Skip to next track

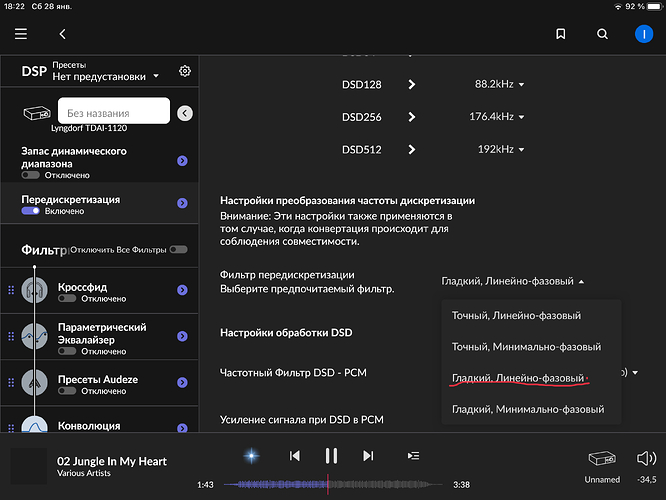coord(368,456)
